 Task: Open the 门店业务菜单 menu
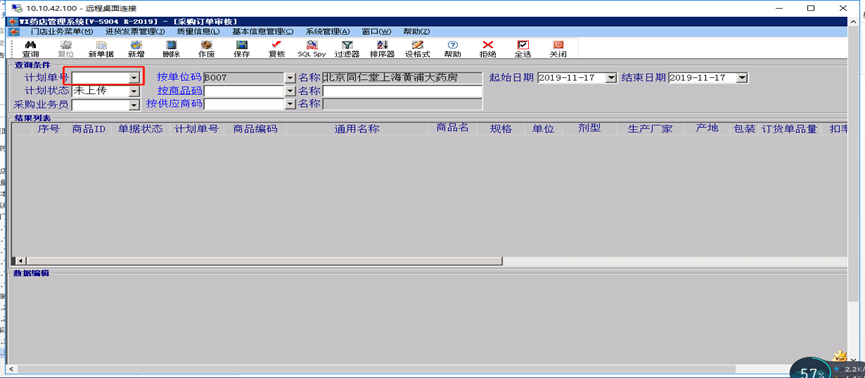[x=62, y=31]
